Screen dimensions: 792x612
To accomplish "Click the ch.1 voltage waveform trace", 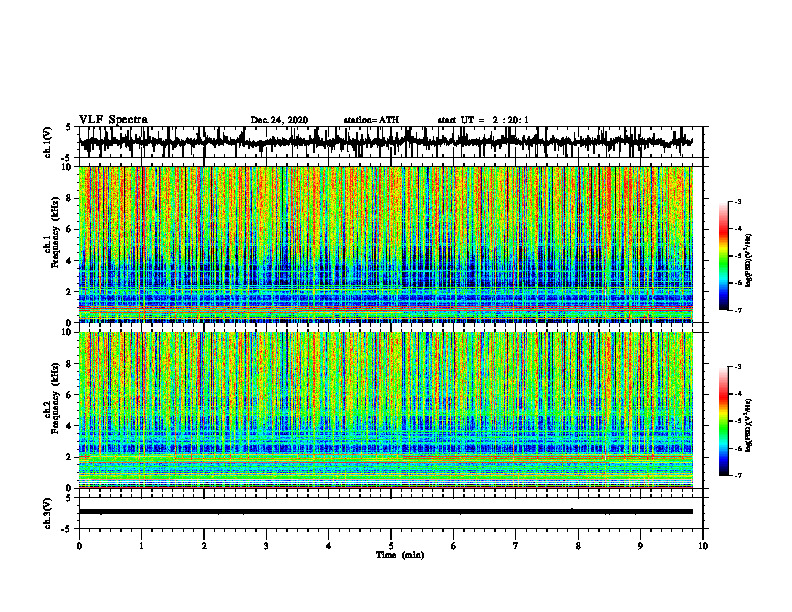I will pos(385,142).
